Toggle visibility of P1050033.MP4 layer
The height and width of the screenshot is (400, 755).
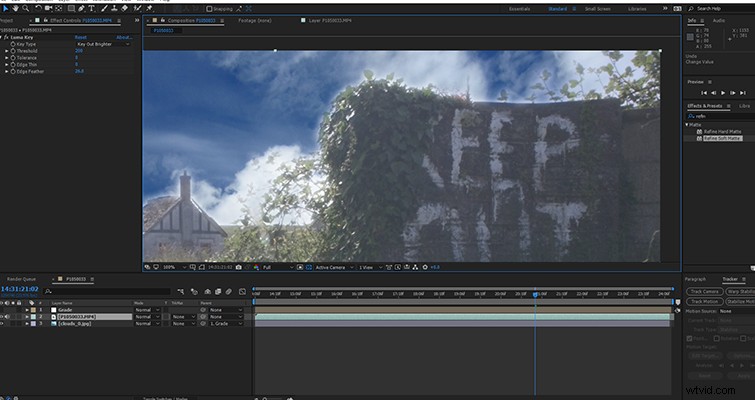pyautogui.click(x=2, y=317)
